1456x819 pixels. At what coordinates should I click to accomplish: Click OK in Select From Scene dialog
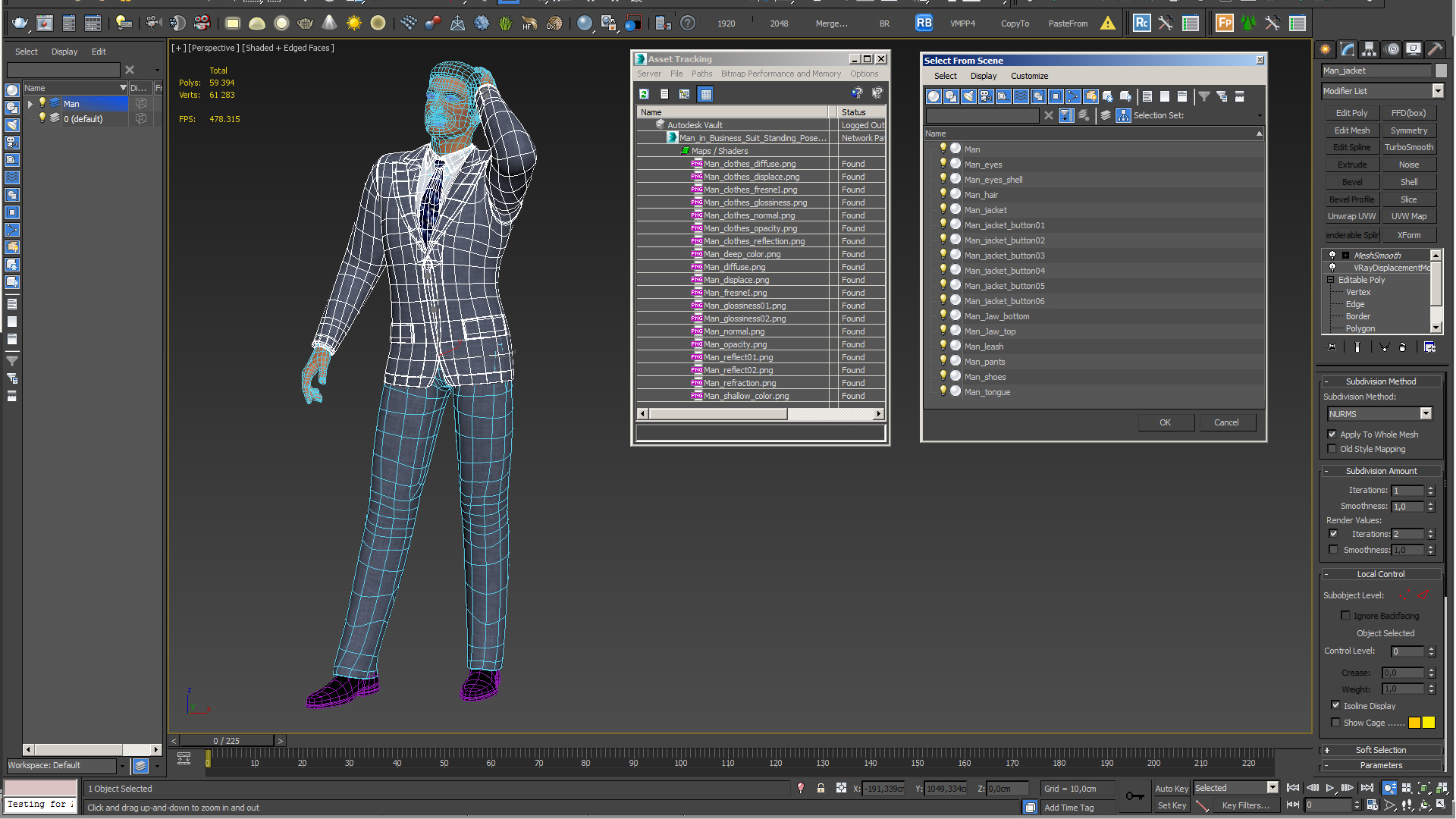point(1166,422)
